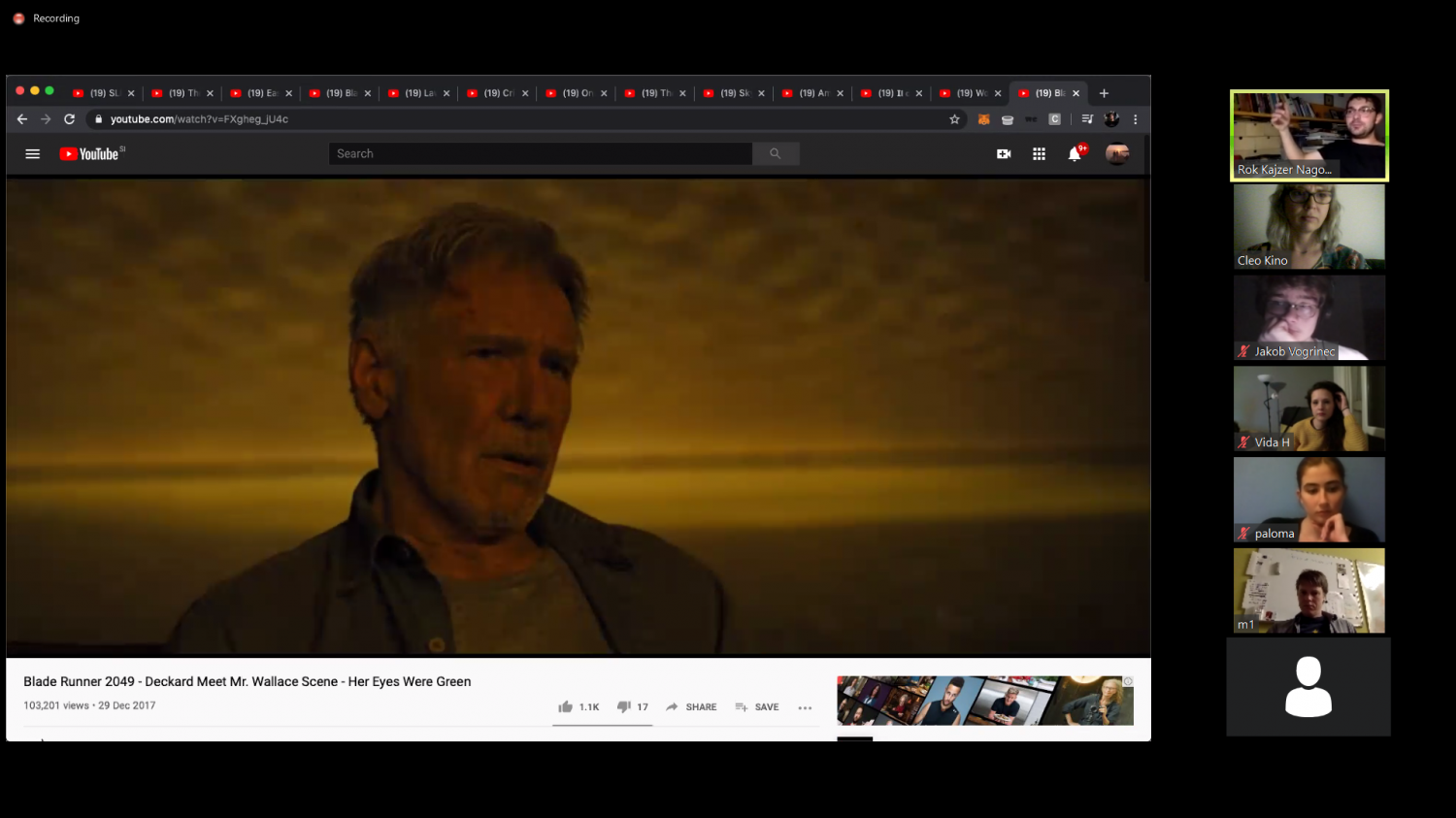
Task: Click SAVE to add video to playlist
Action: click(x=757, y=706)
